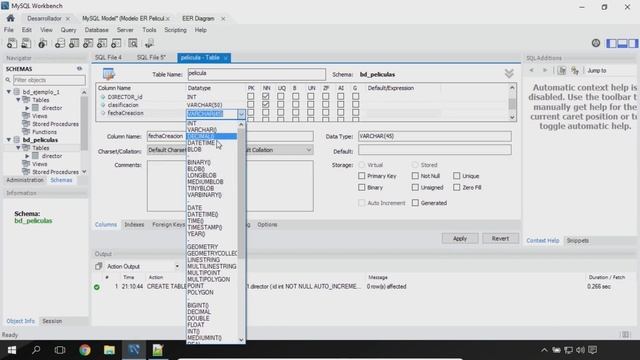The height and width of the screenshot is (360, 640).
Task: Enable Primary Key checkbox in column details
Action: coord(362,176)
